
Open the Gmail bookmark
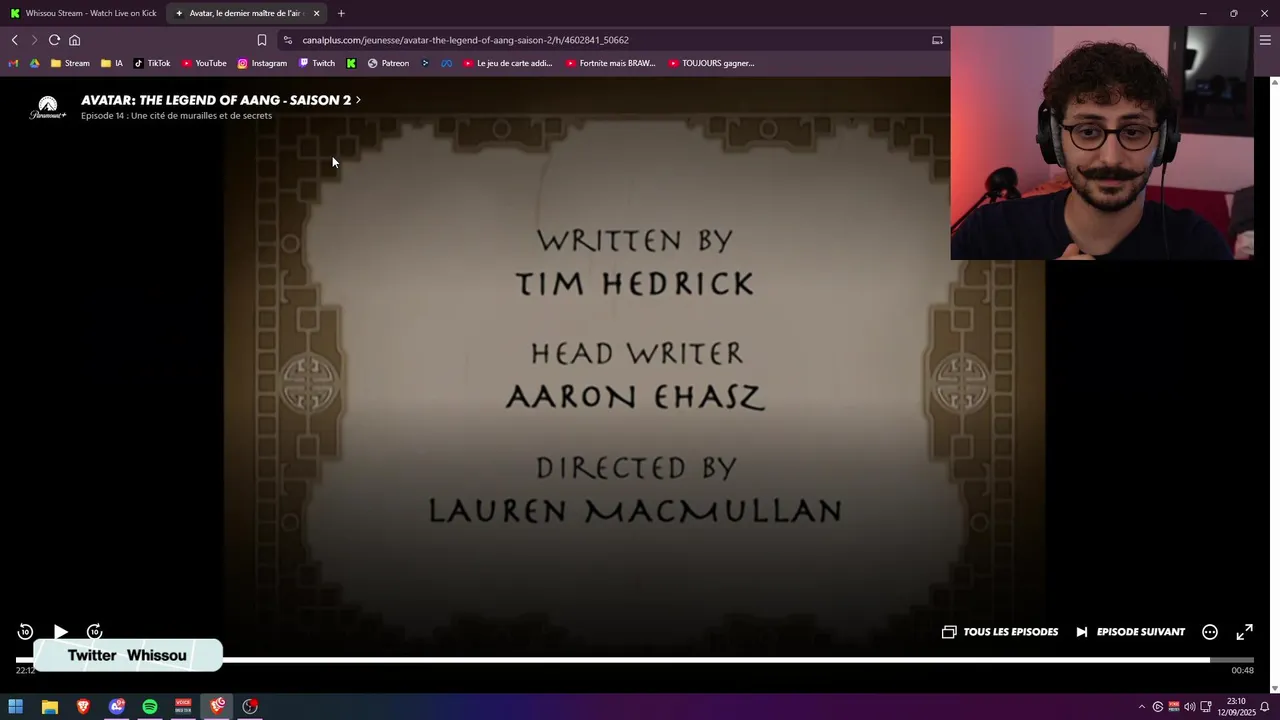point(14,63)
